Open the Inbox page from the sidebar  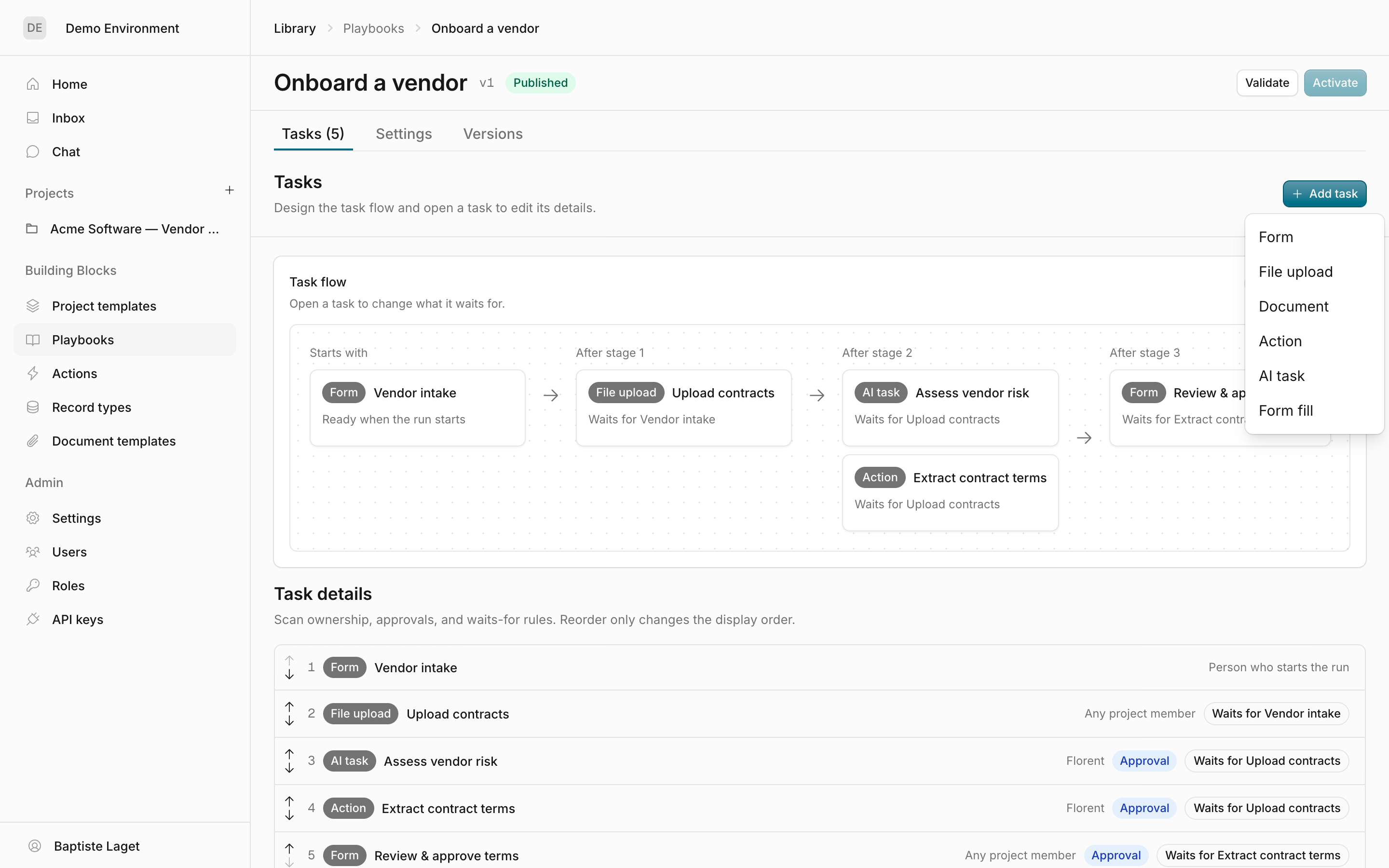click(x=124, y=118)
